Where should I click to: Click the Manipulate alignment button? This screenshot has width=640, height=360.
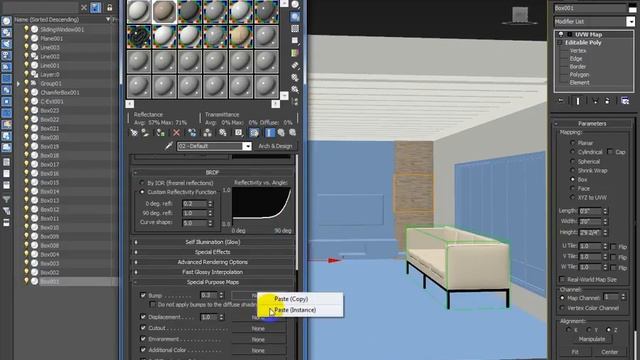(592, 339)
